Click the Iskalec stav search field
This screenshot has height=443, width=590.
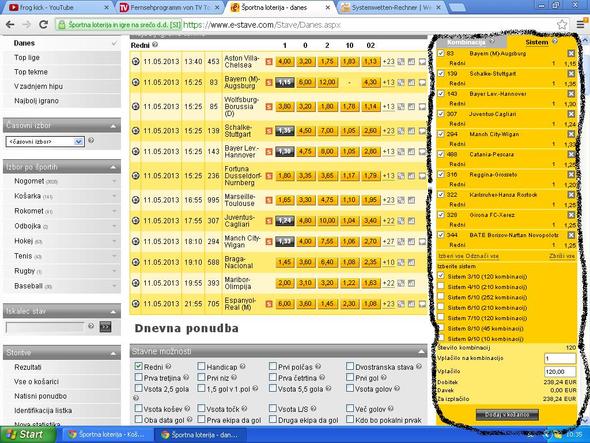point(45,327)
